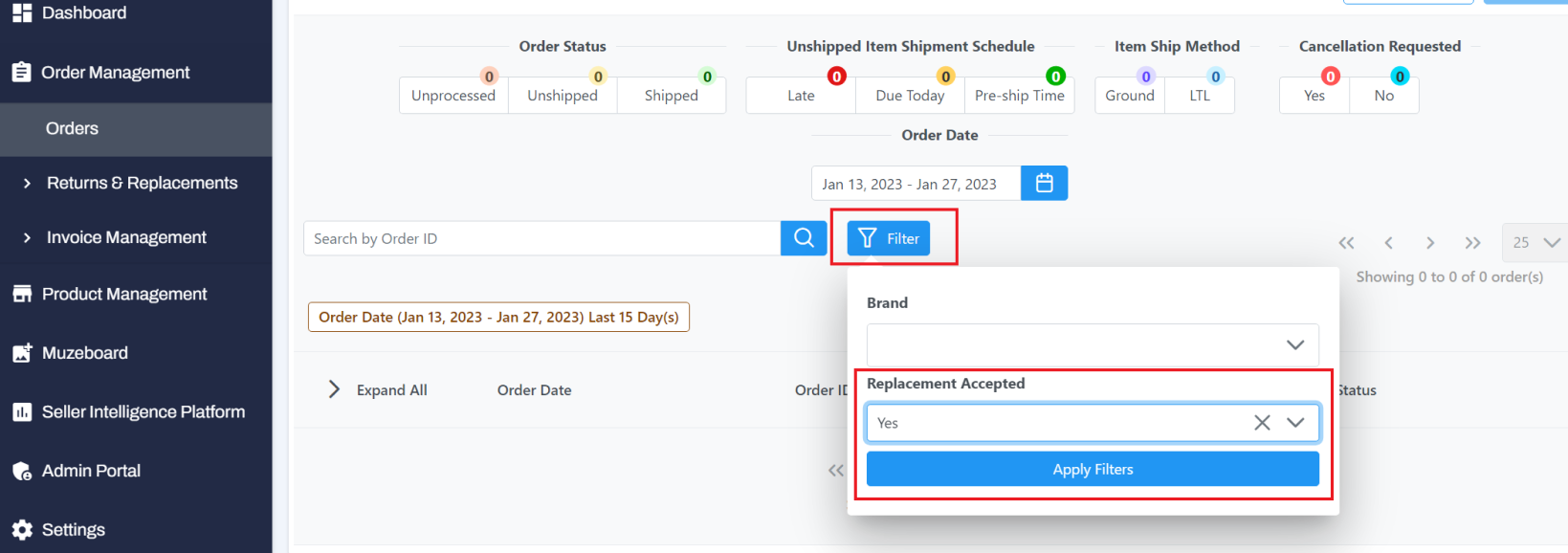1568x553 pixels.
Task: Show Late unshipped items
Action: click(801, 96)
